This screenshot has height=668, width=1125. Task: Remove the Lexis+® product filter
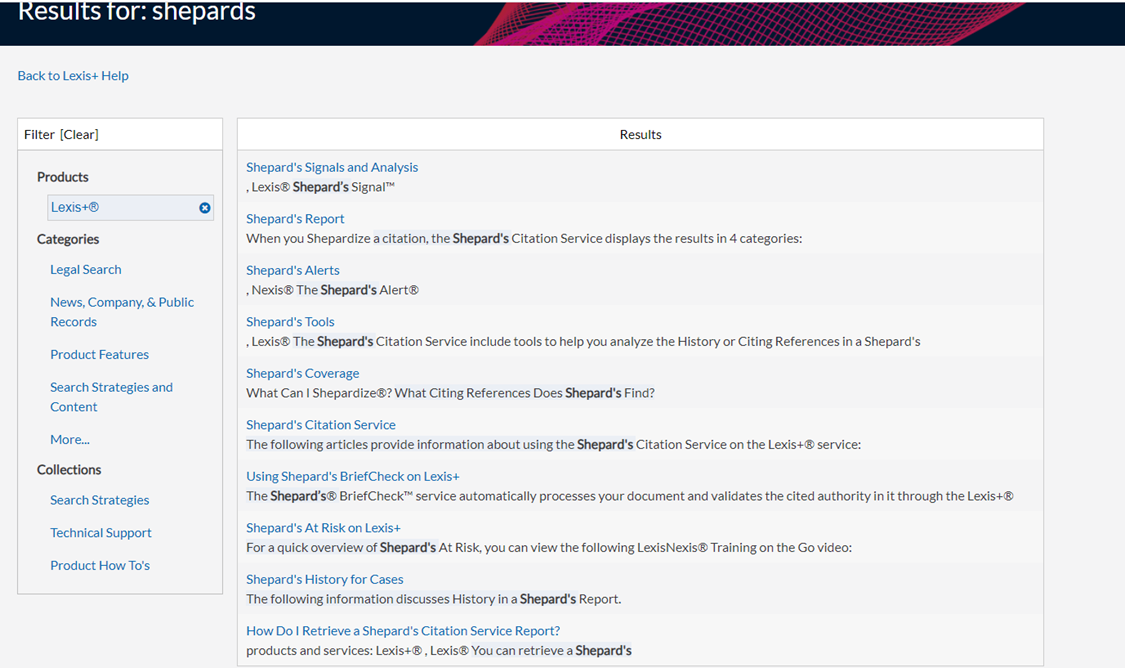[x=204, y=207]
